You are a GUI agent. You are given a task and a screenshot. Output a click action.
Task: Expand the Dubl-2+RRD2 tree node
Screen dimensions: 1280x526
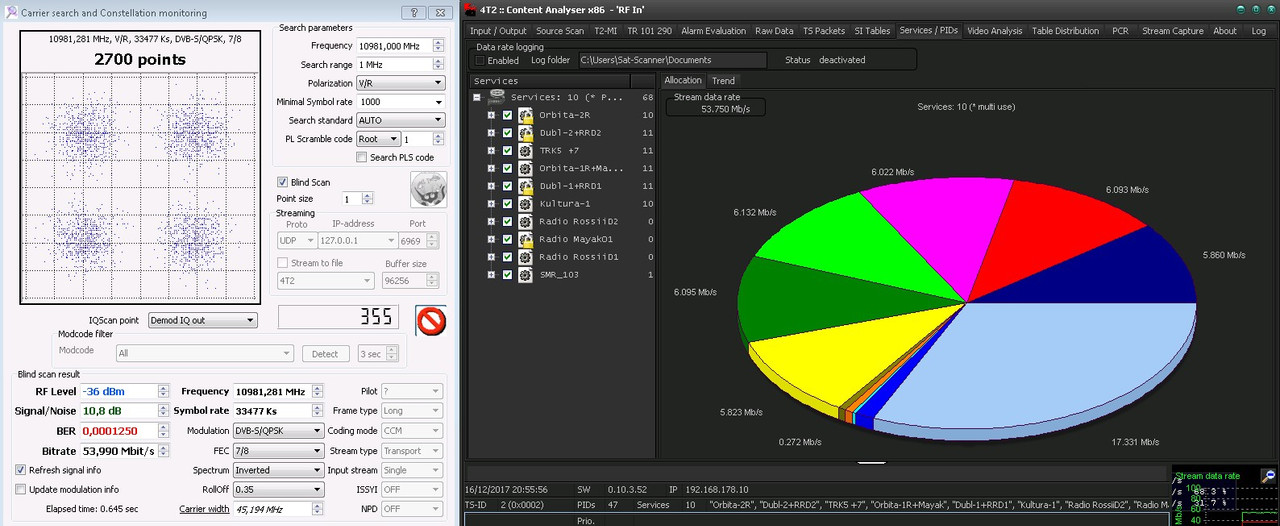(x=491, y=133)
